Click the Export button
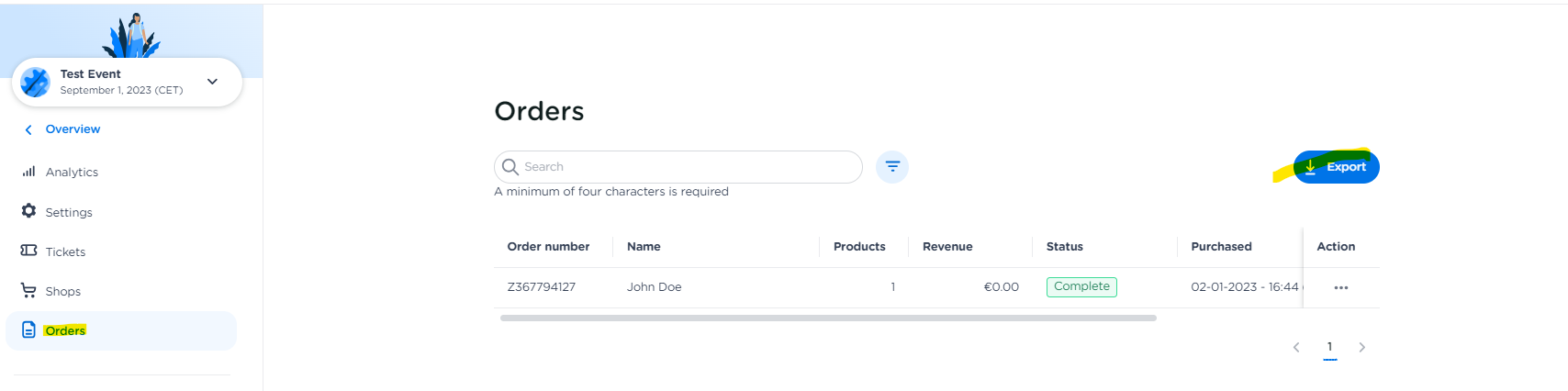The height and width of the screenshot is (391, 1568). pyautogui.click(x=1336, y=167)
